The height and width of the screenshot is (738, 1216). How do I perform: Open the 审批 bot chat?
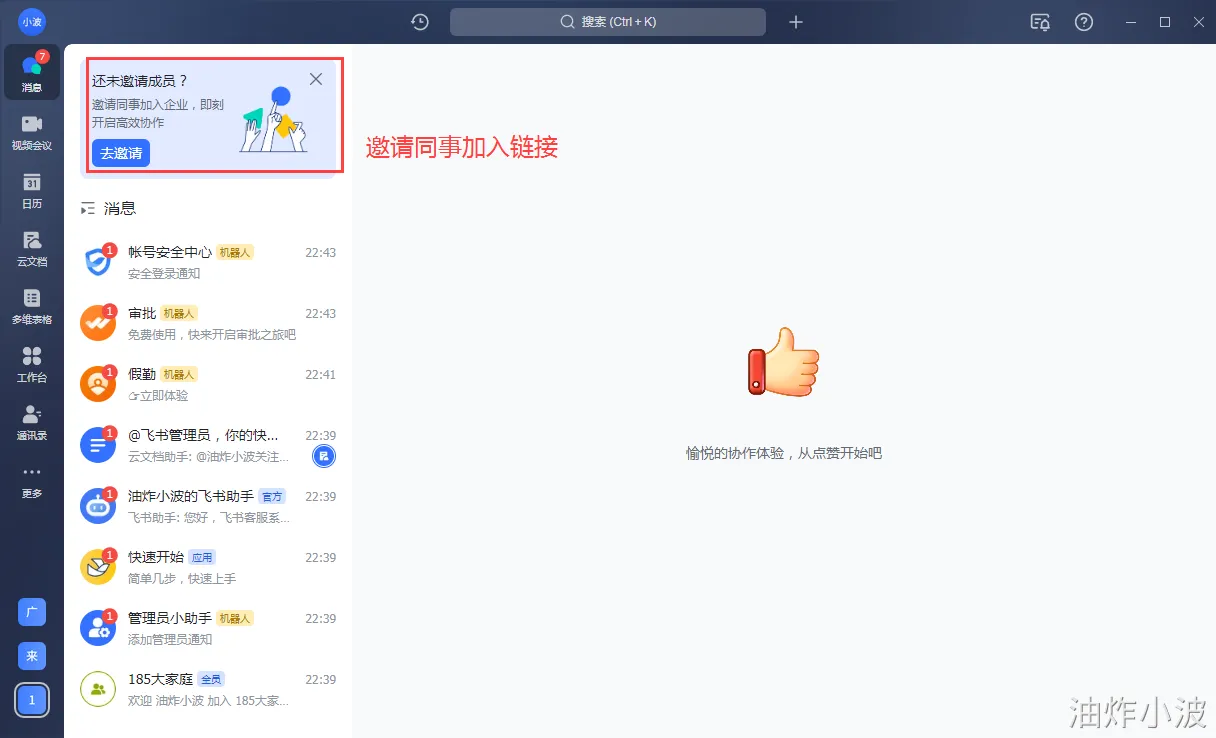click(x=208, y=323)
